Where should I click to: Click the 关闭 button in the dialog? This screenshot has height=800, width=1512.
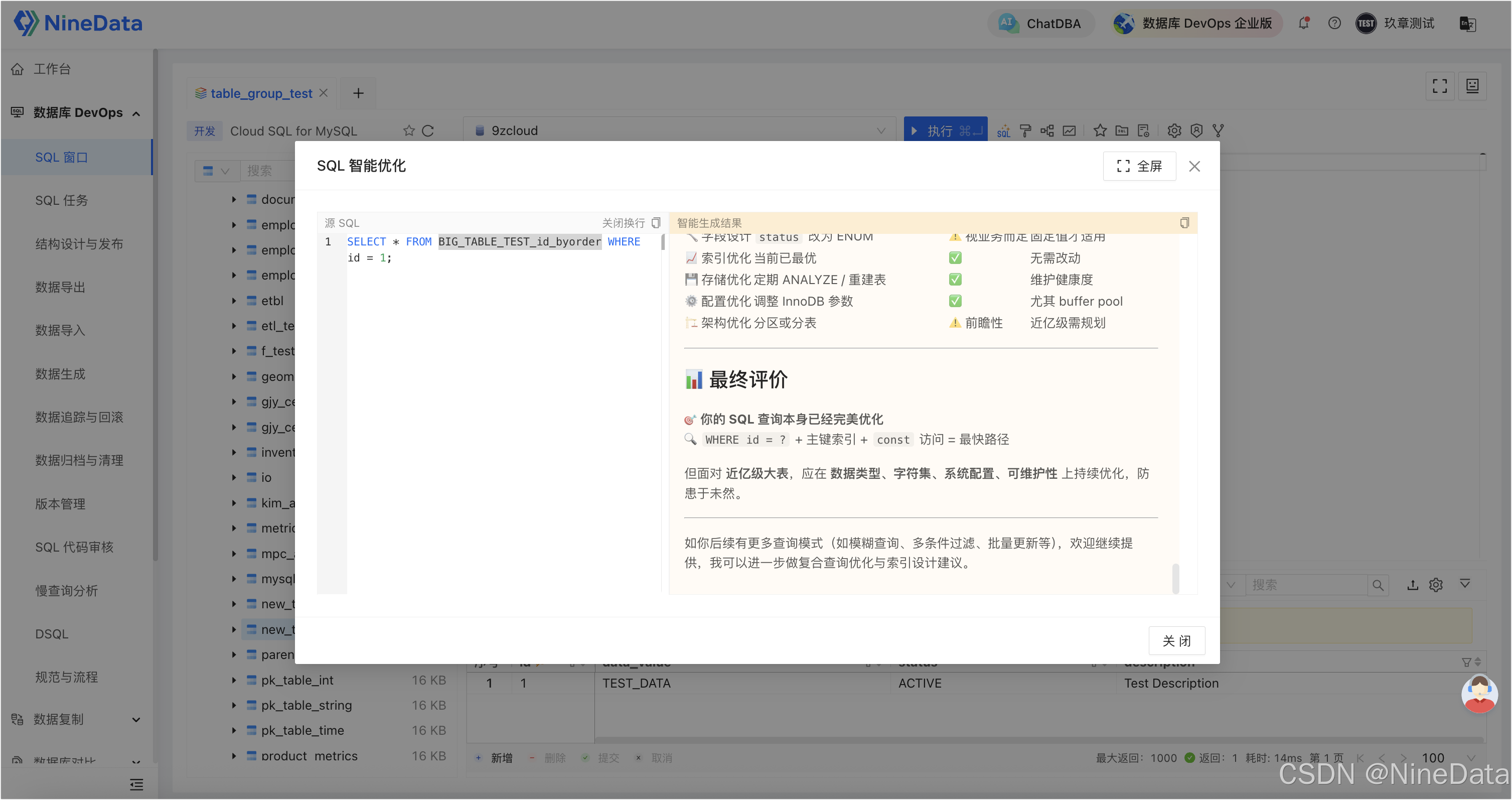pyautogui.click(x=1176, y=641)
